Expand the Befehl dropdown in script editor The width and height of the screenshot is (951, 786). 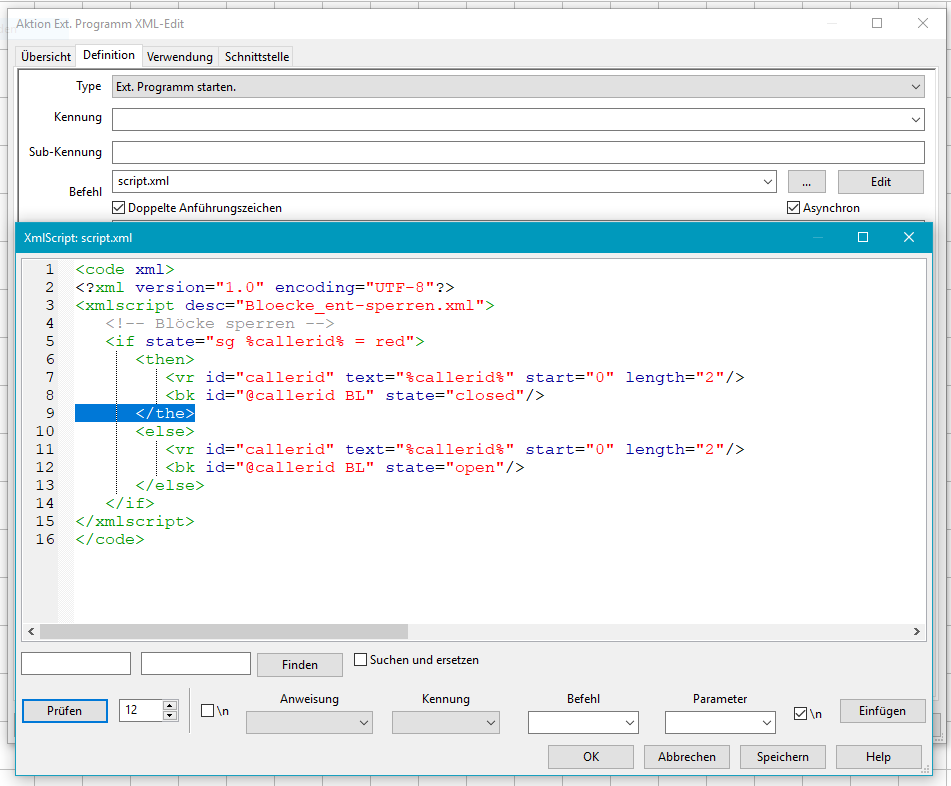pyautogui.click(x=629, y=722)
